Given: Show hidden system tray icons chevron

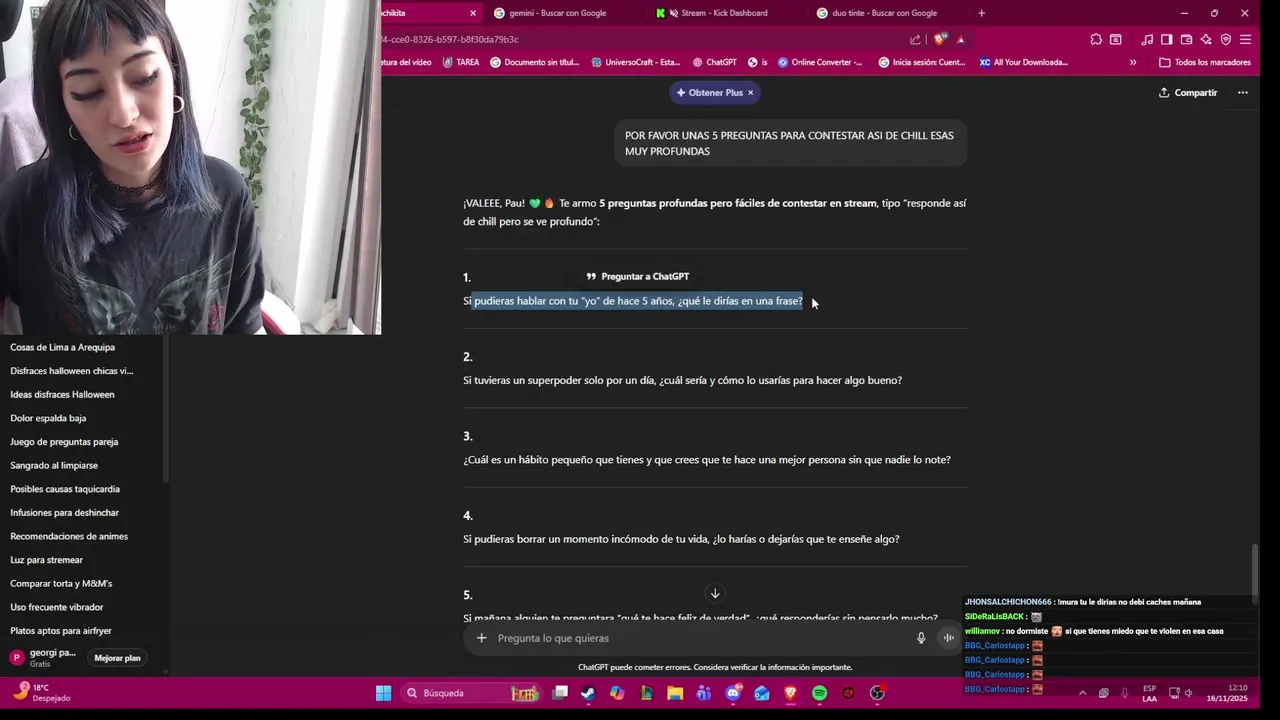Looking at the screenshot, I should (1082, 693).
